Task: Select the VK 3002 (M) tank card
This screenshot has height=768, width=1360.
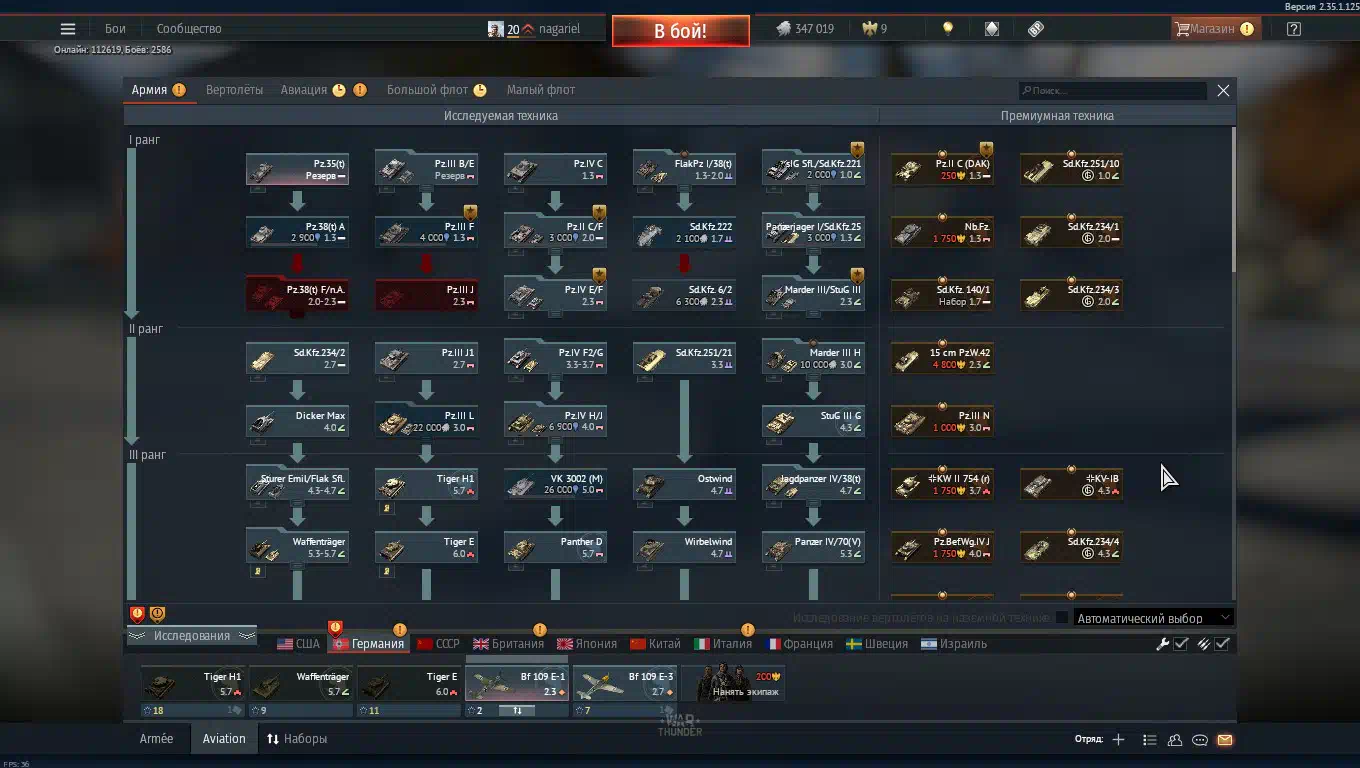Action: click(x=555, y=484)
